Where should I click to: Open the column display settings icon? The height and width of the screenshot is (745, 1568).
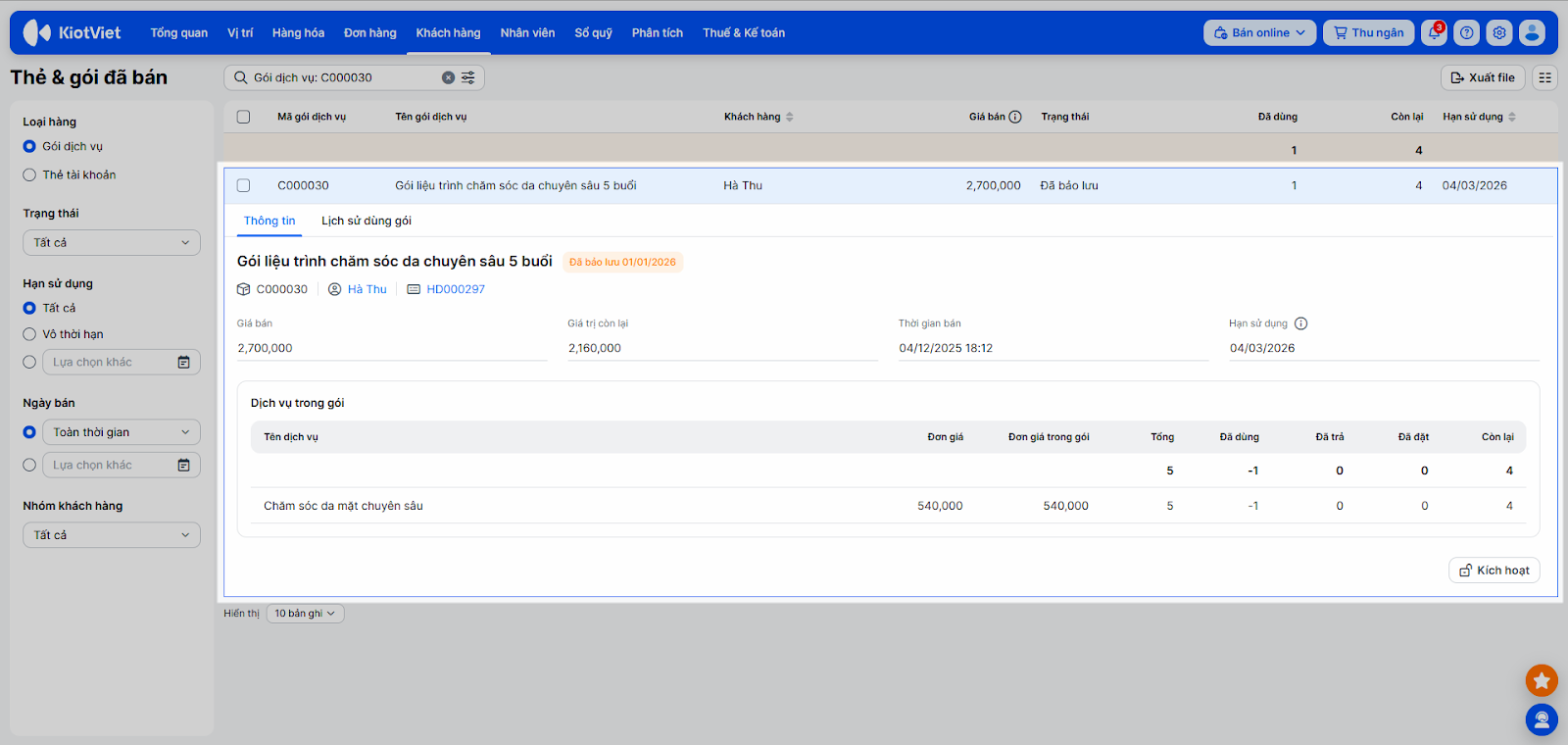pyautogui.click(x=1545, y=77)
